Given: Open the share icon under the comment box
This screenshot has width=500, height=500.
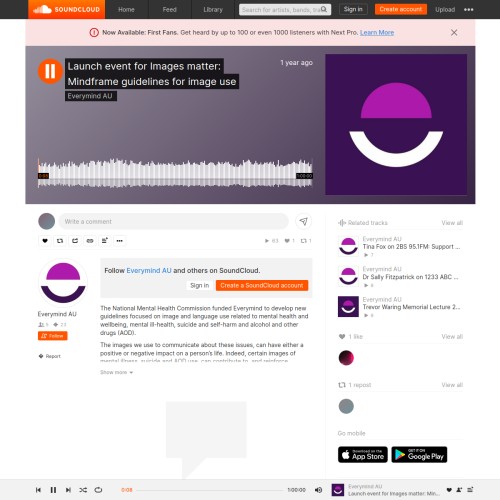Looking at the screenshot, I should coord(75,241).
